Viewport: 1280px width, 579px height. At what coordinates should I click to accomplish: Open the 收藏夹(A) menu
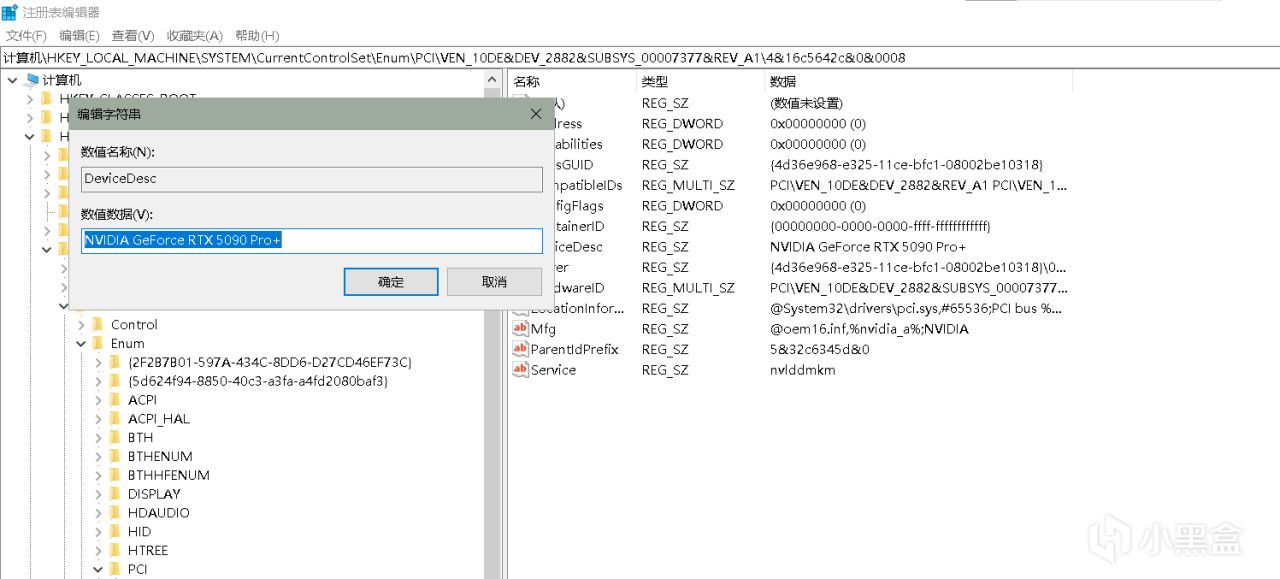195,35
